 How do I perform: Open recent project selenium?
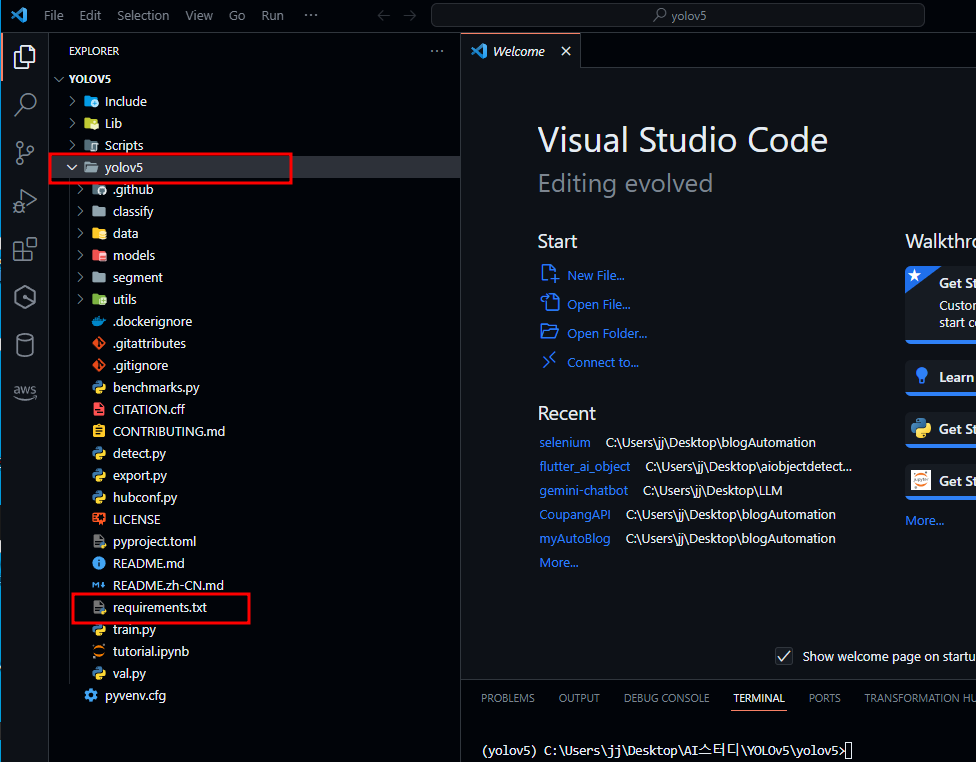click(x=565, y=443)
